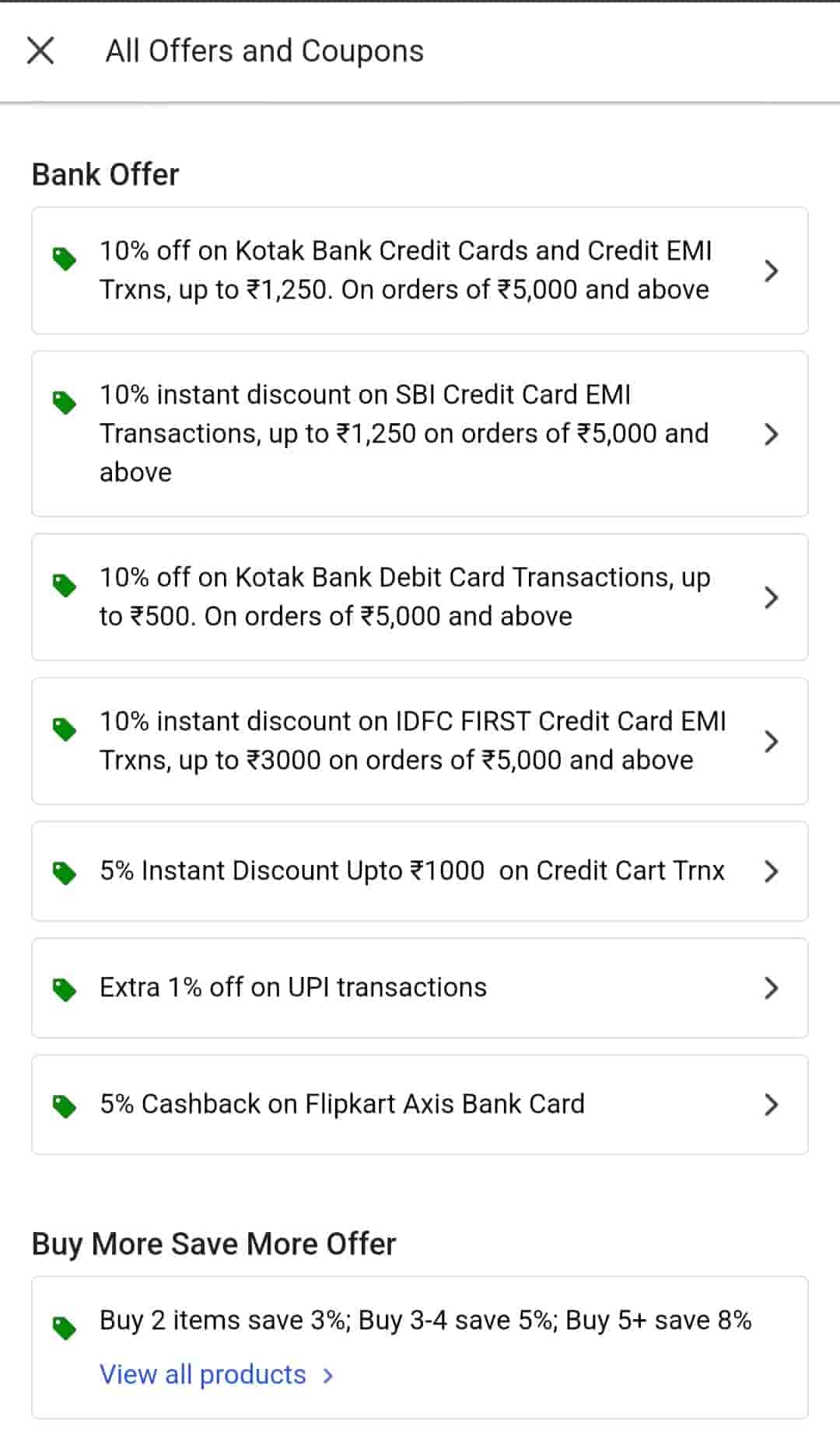Image resolution: width=840 pixels, height=1435 pixels.
Task: Close the All Offers and Coupons page
Action: (40, 51)
